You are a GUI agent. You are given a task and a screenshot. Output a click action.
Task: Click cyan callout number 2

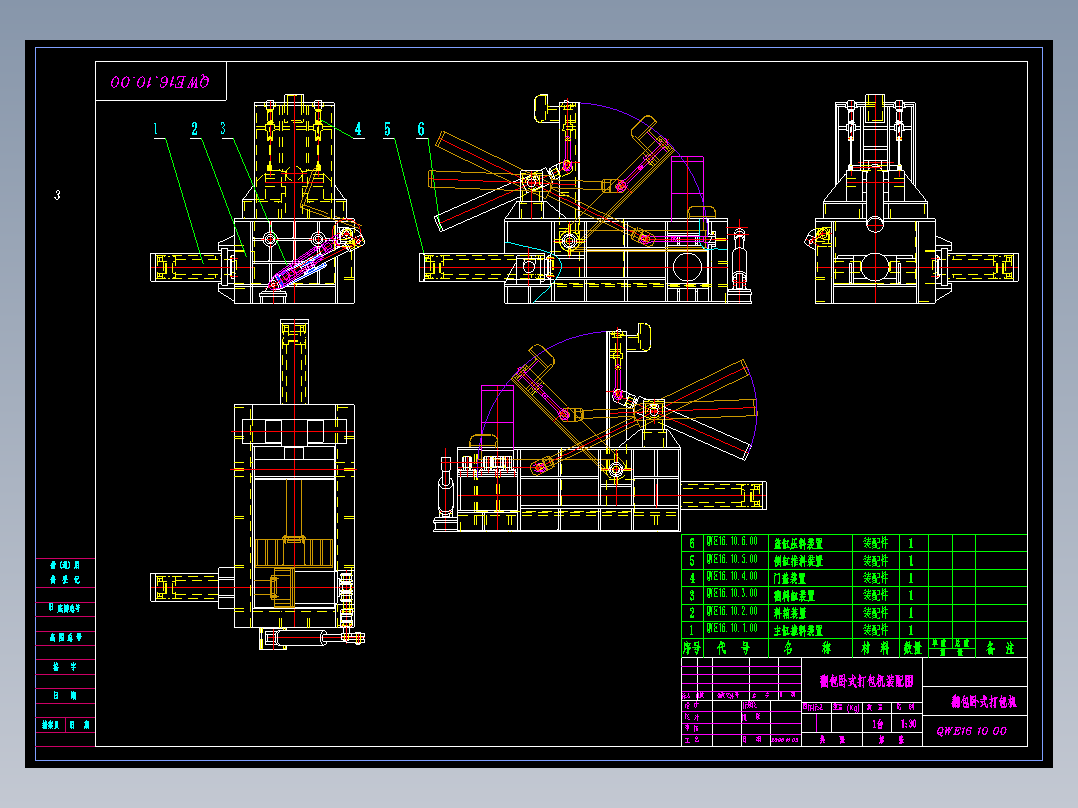(195, 129)
